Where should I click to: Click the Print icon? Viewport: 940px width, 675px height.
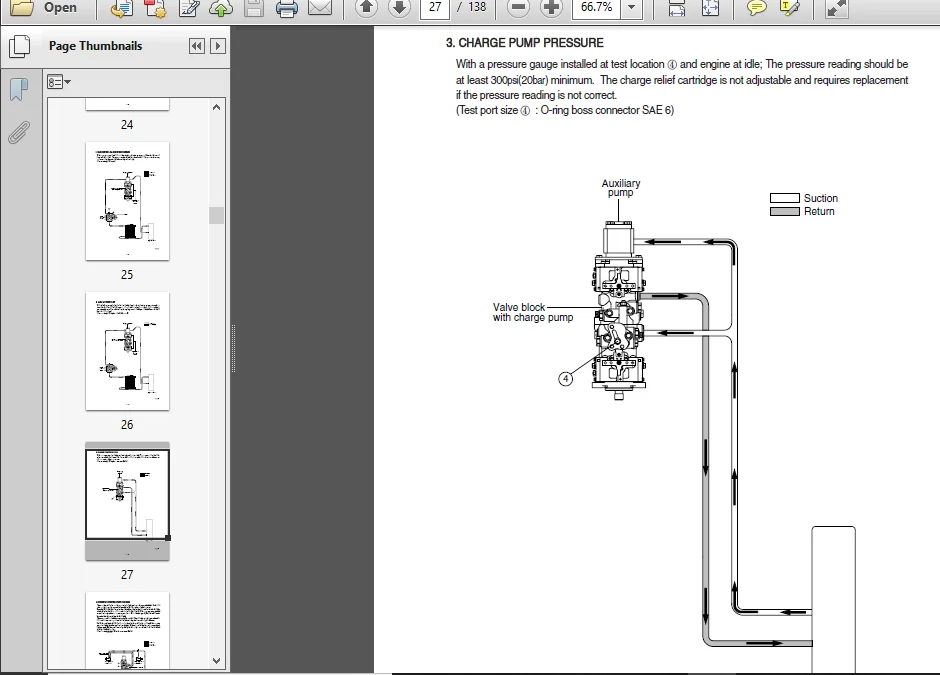coord(287,8)
